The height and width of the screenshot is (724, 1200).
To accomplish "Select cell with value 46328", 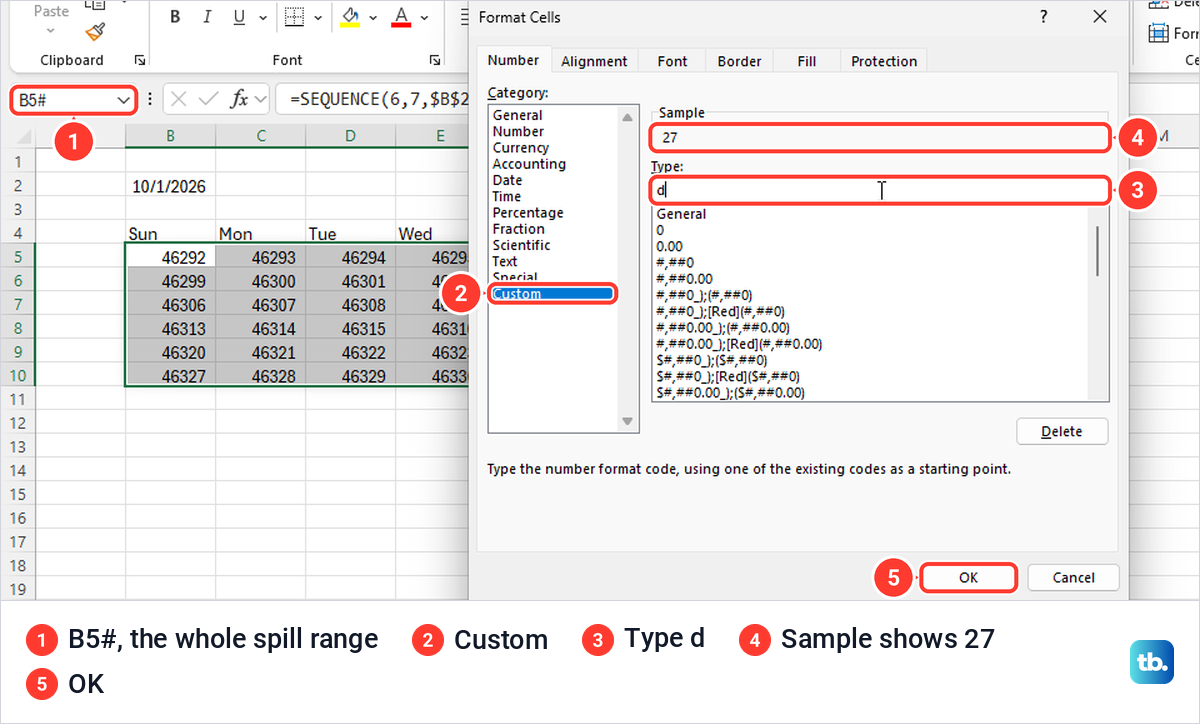I will (260, 376).
